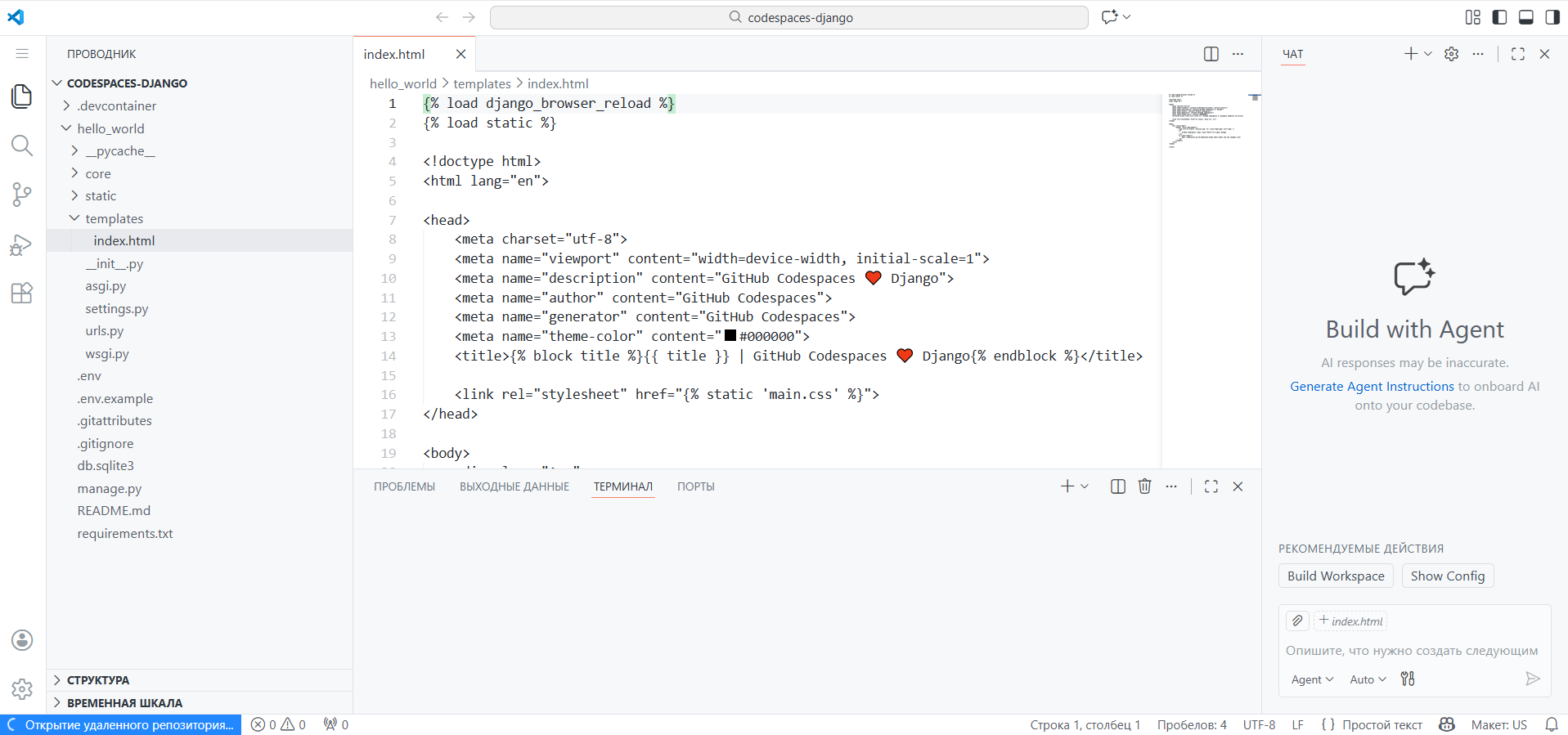Attach context with paperclip icon in chat
The width and height of the screenshot is (1568, 735).
coord(1297,621)
